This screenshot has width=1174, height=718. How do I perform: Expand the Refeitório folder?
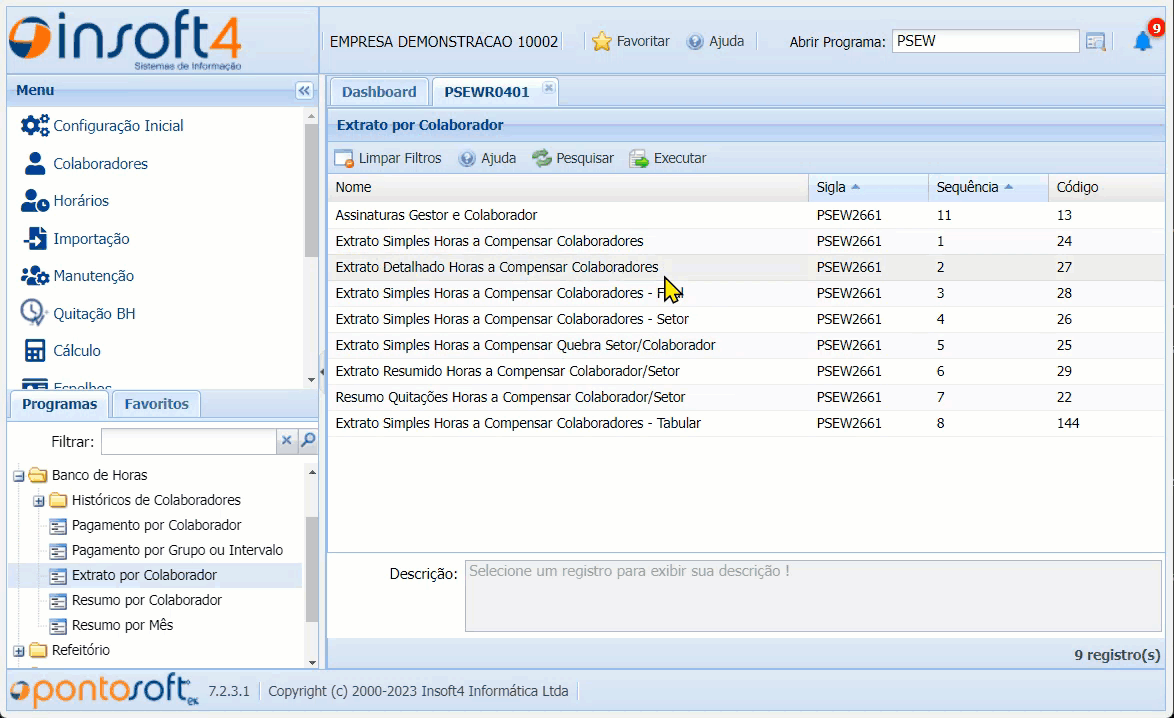click(x=18, y=651)
